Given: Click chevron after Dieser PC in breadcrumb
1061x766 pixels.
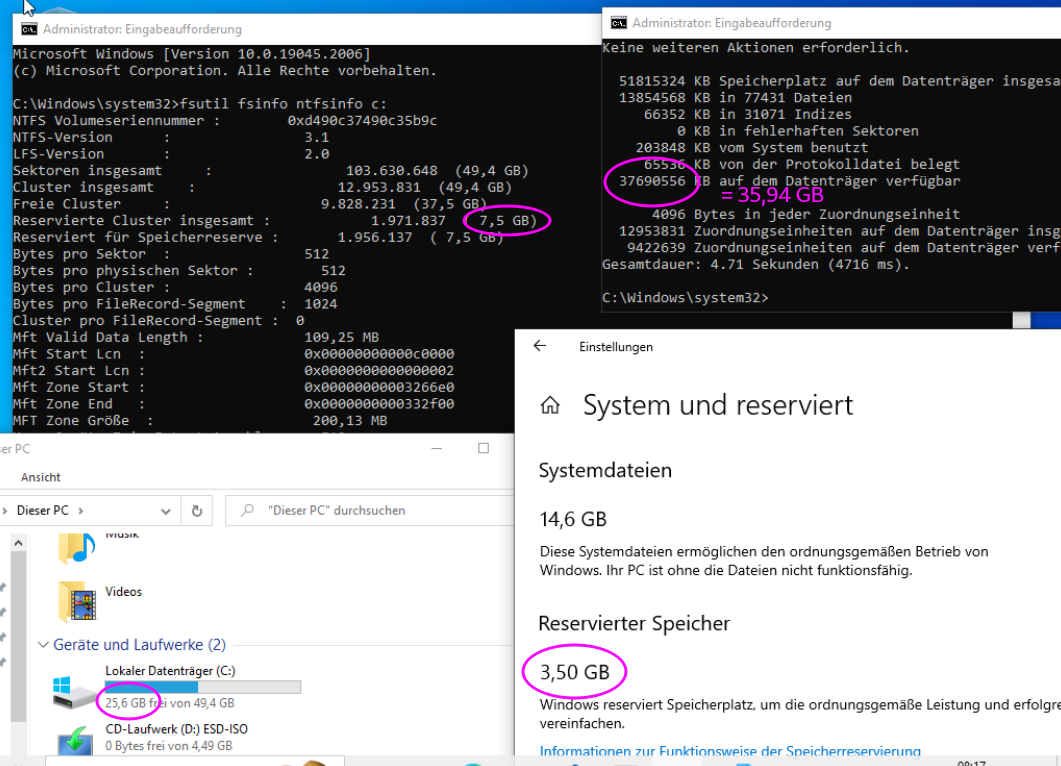Looking at the screenshot, I should click(81, 510).
